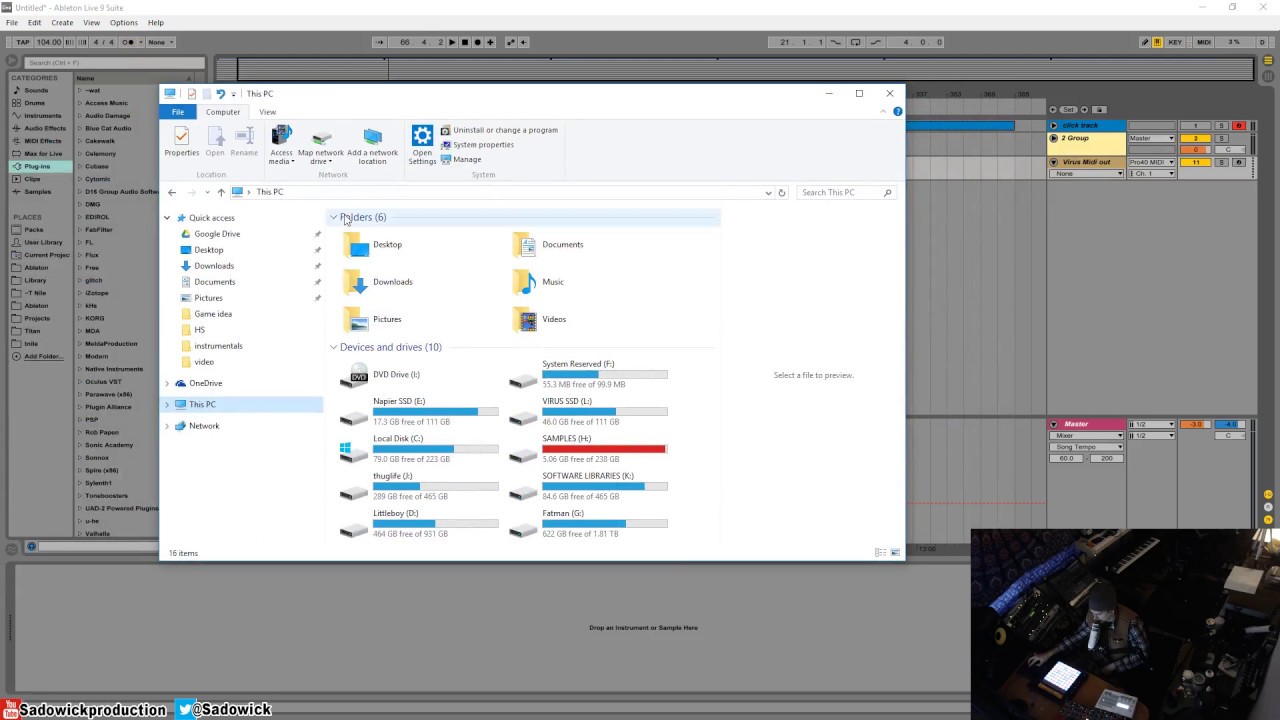Click System properties in ribbon
The width and height of the screenshot is (1280, 720).
pos(477,145)
